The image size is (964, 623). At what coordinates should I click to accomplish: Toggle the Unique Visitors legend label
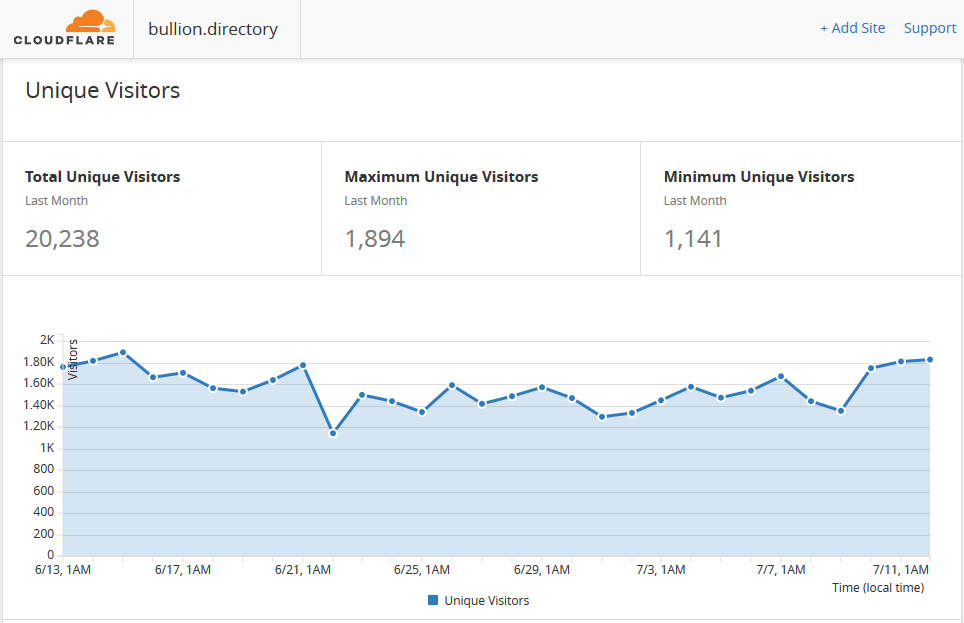click(x=487, y=600)
